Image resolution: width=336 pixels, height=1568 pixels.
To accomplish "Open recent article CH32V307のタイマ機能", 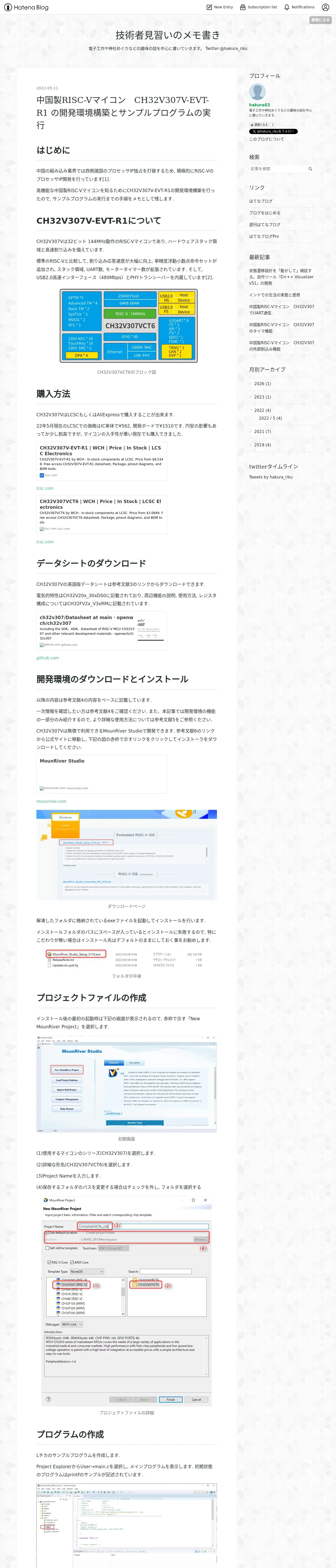I will pos(282,327).
